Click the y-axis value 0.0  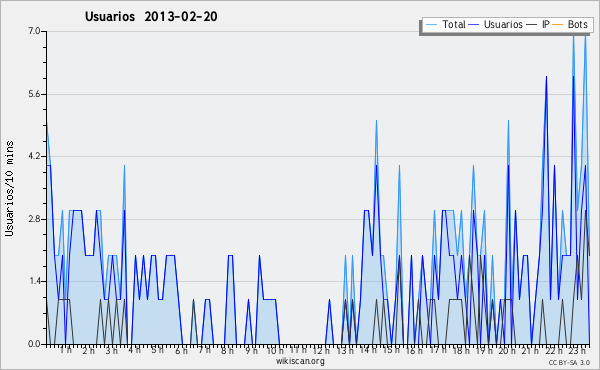tap(34, 344)
